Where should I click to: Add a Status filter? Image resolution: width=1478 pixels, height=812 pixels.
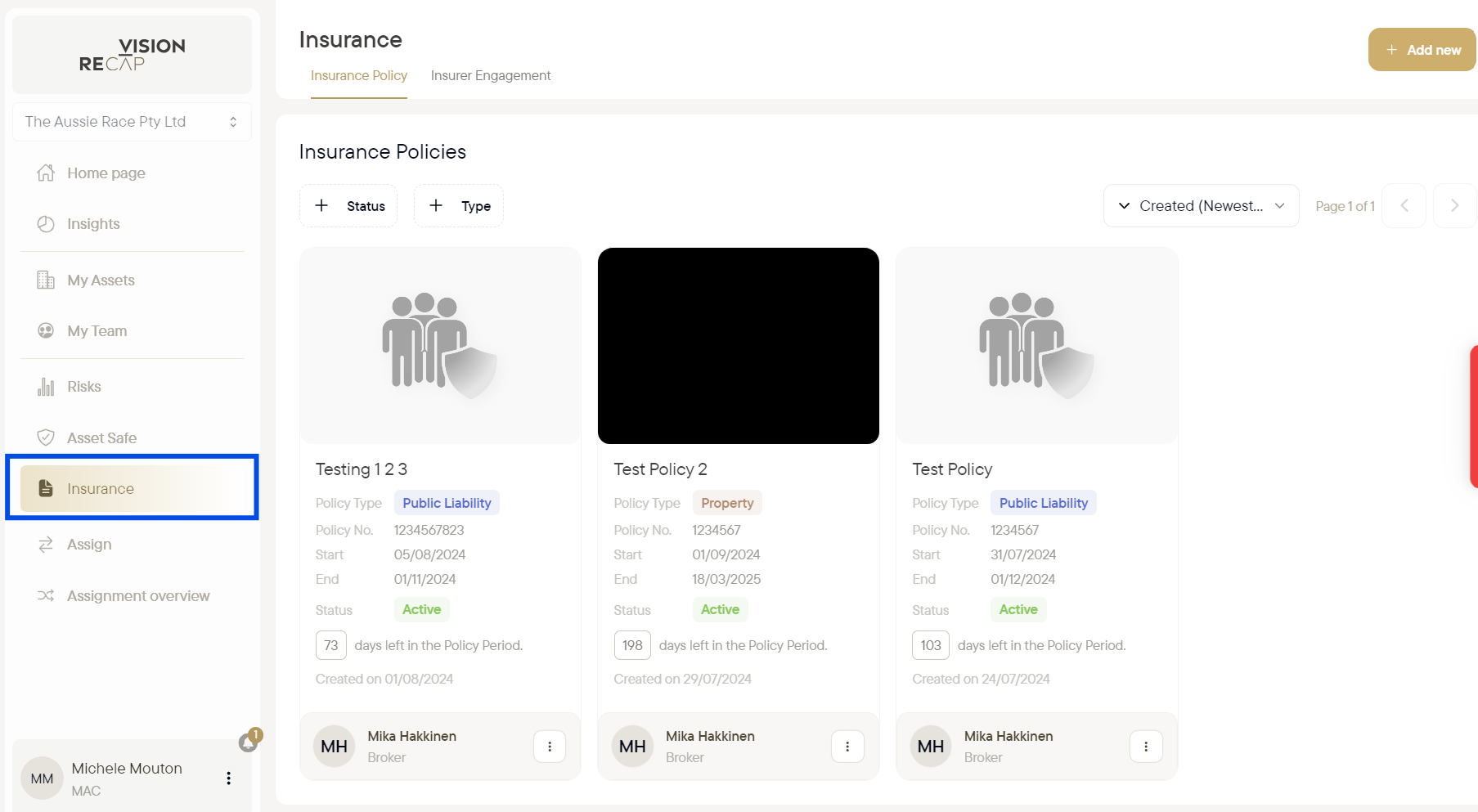[348, 206]
